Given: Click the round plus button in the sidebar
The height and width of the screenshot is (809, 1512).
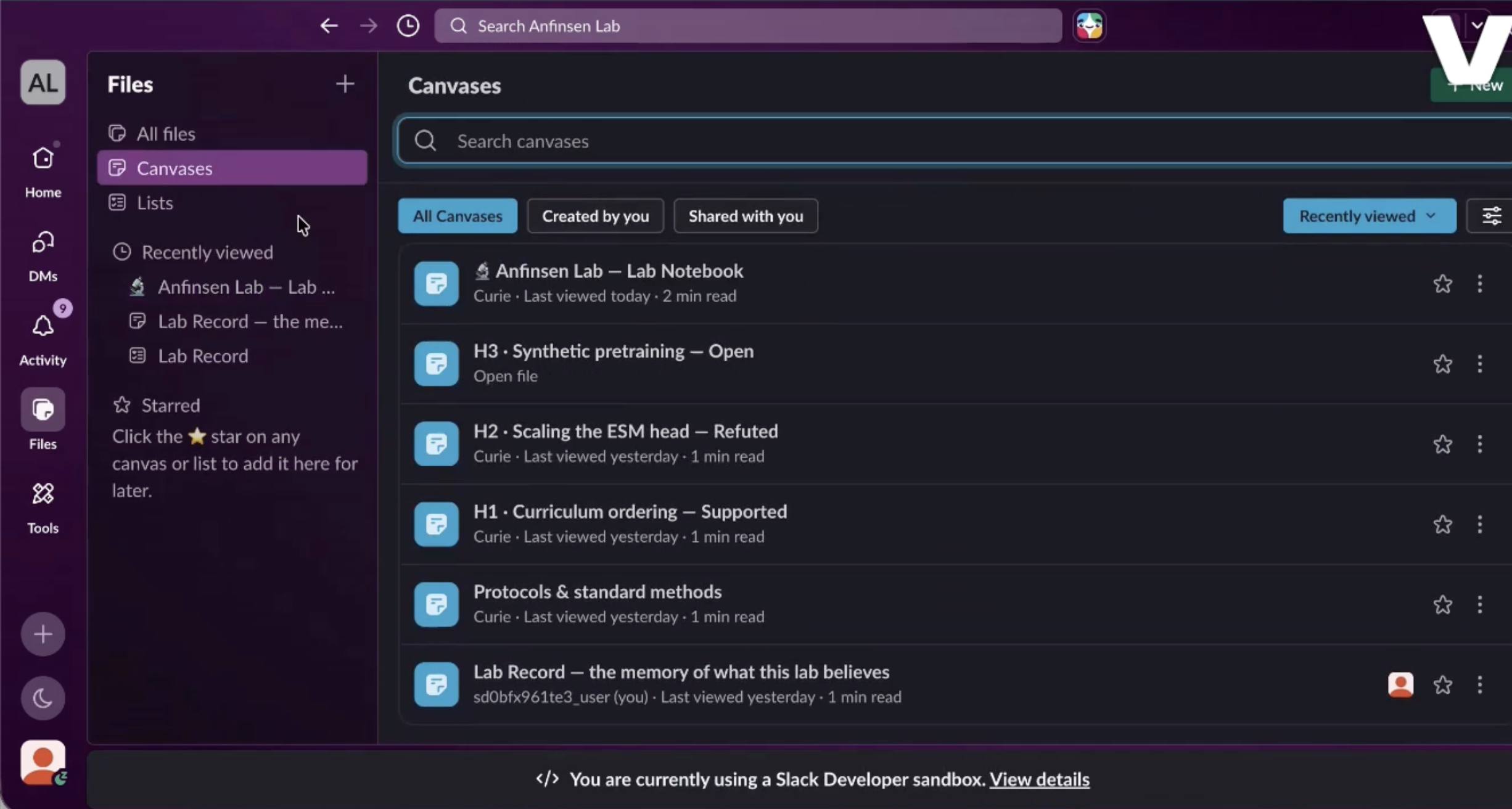Looking at the screenshot, I should 43,634.
